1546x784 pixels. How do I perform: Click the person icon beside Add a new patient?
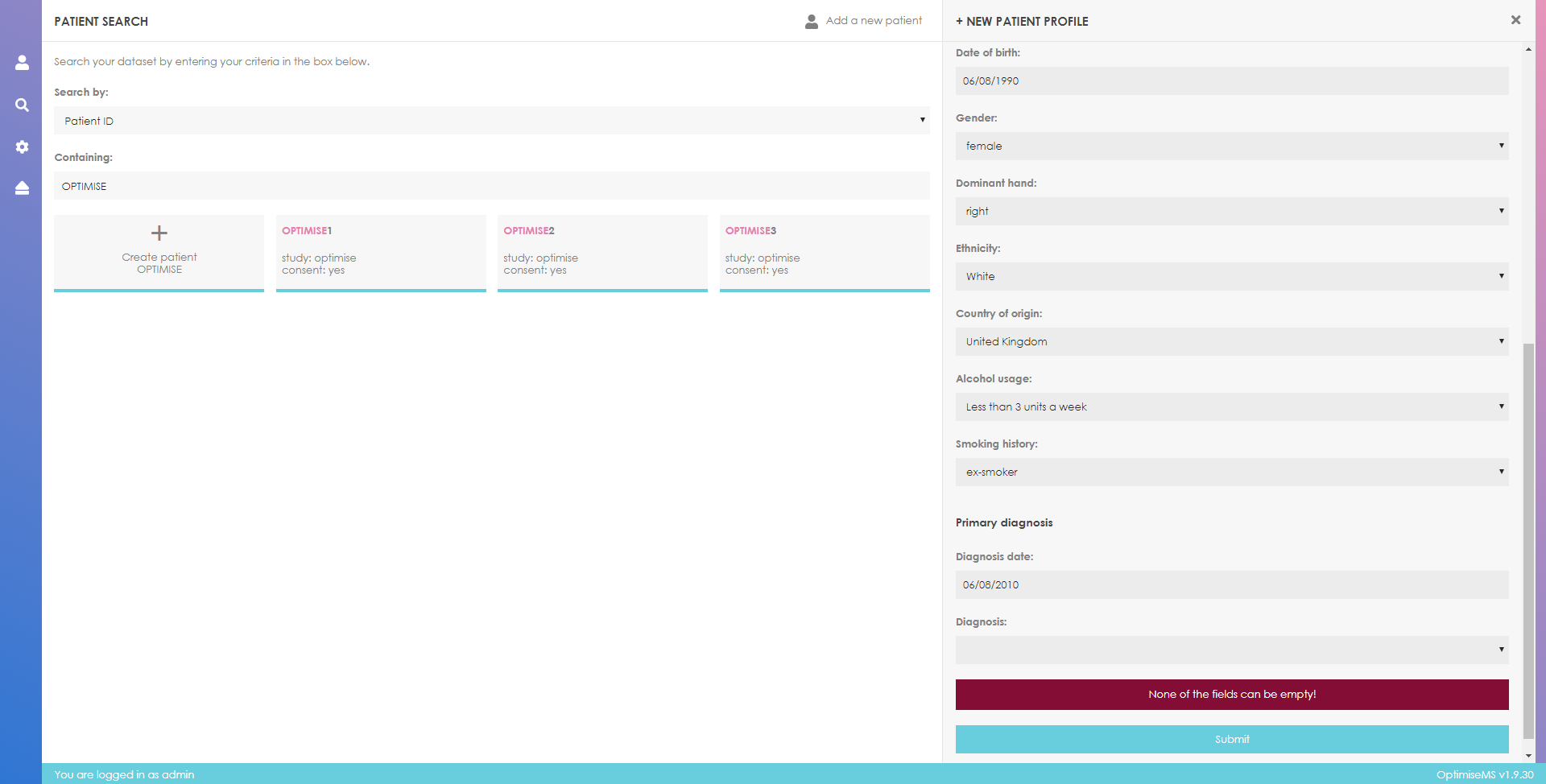[x=812, y=21]
